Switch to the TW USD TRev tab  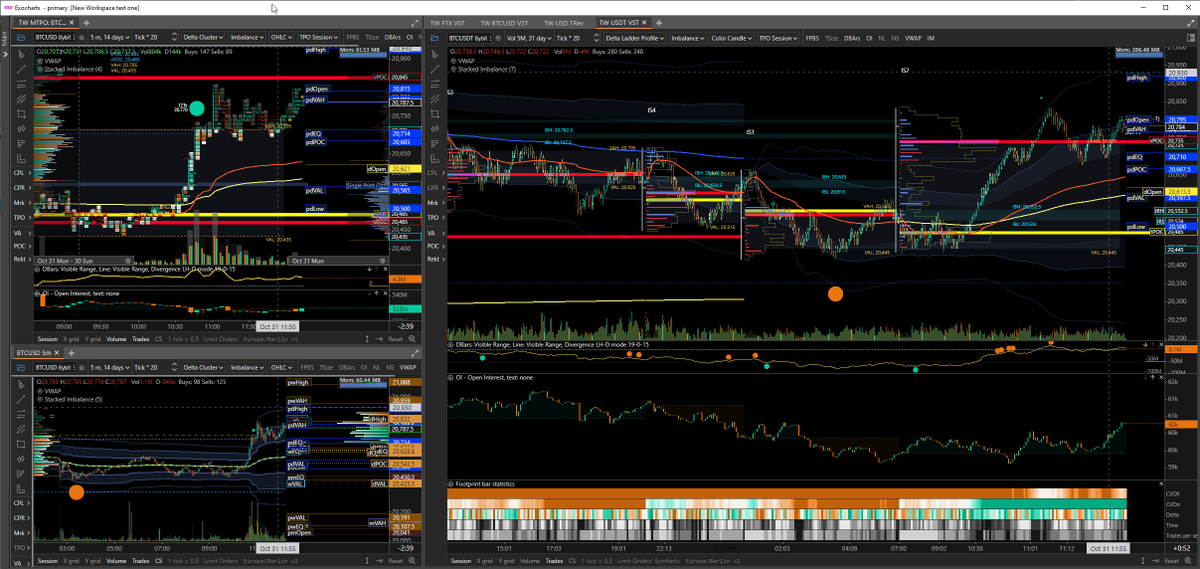tap(564, 23)
